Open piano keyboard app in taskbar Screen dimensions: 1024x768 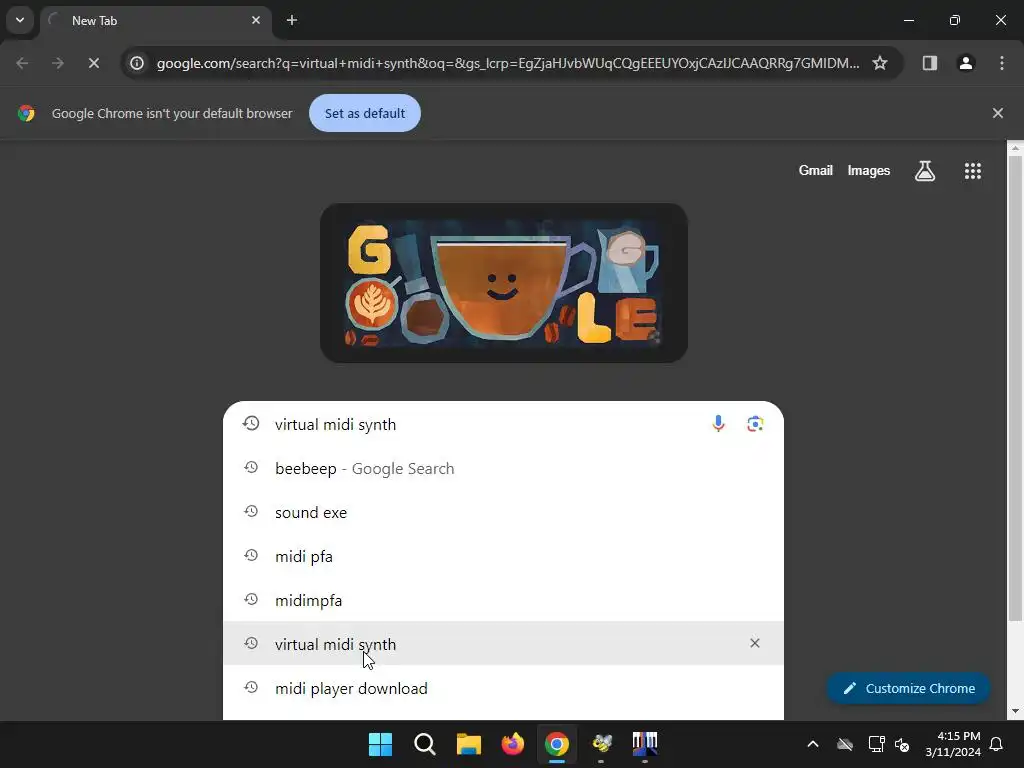click(x=645, y=744)
